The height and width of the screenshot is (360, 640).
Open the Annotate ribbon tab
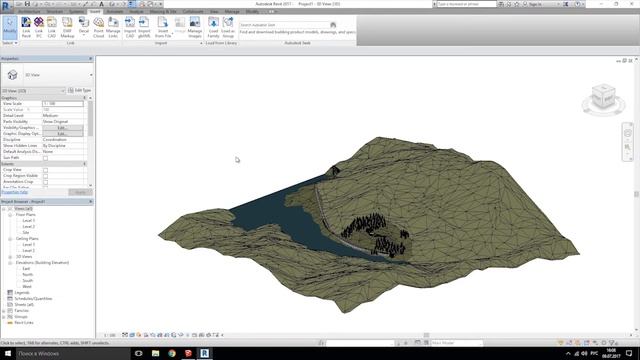point(115,11)
